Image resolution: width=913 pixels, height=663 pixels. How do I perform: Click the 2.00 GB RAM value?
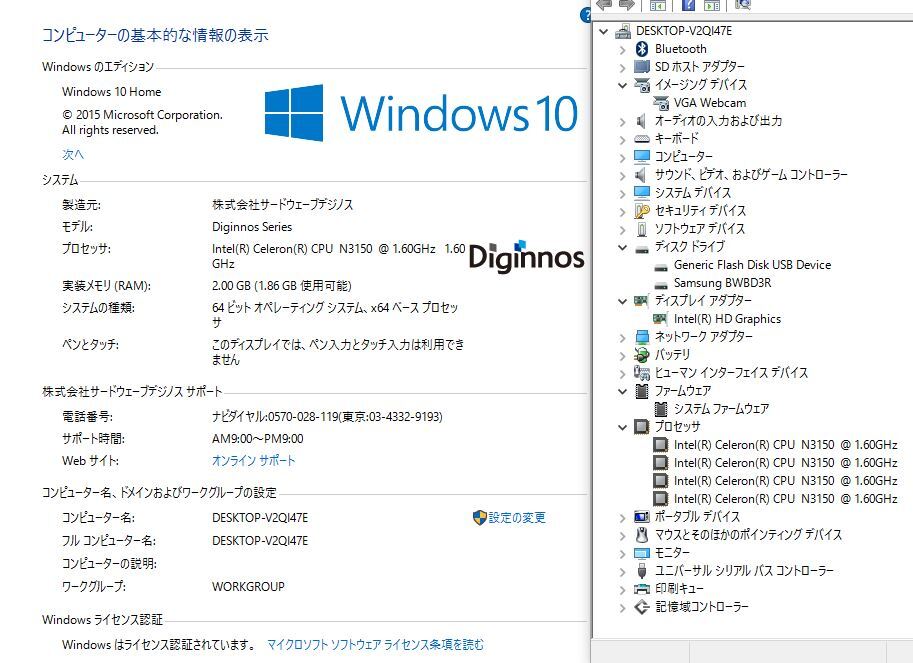coord(281,286)
